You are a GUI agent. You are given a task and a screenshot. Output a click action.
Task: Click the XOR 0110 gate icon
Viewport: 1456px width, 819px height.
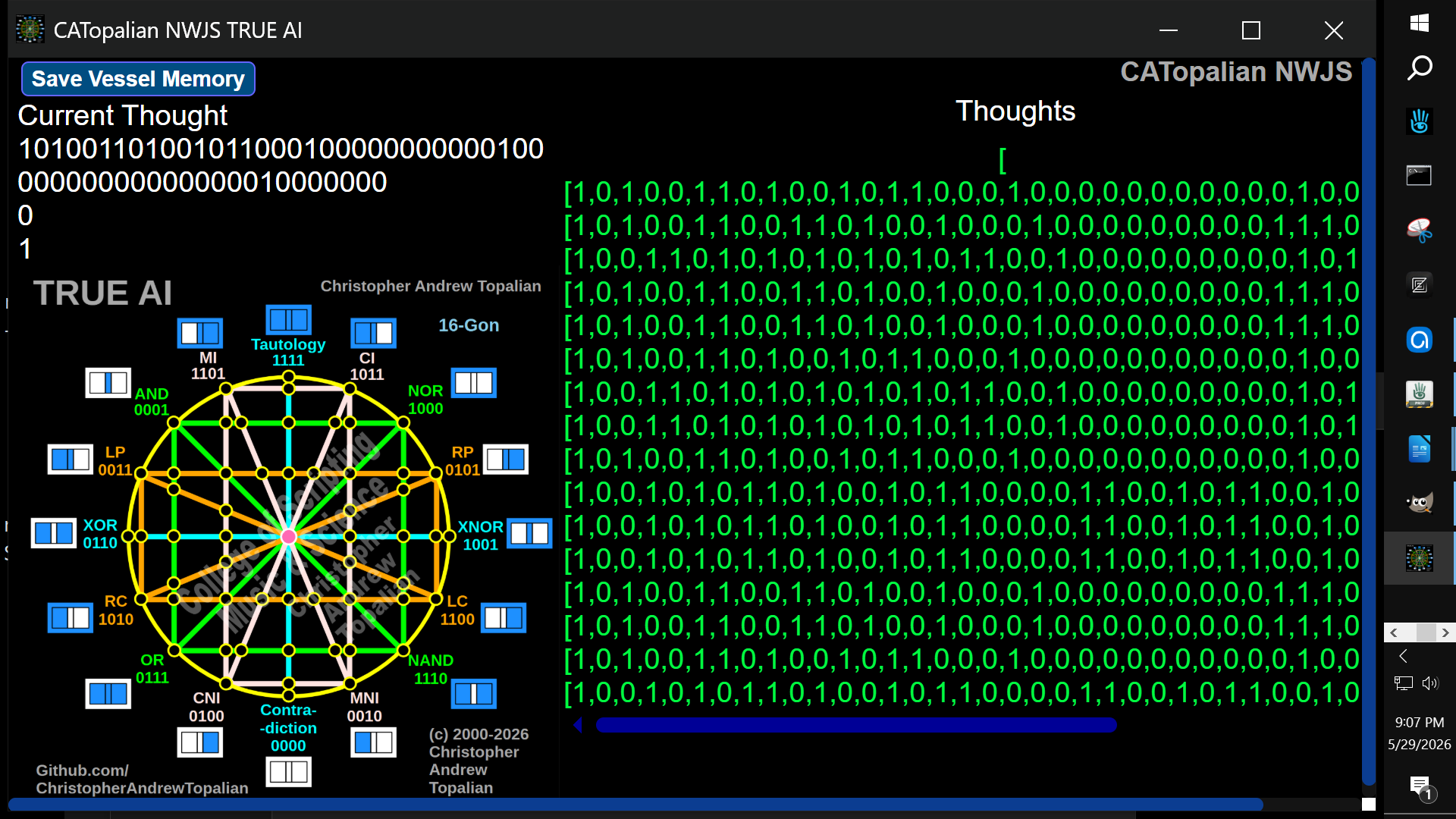54,533
